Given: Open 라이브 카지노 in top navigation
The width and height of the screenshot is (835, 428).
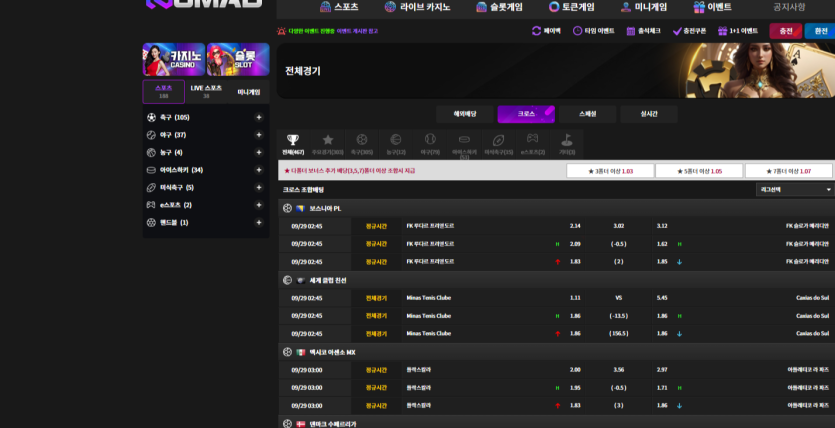Looking at the screenshot, I should pos(417,7).
